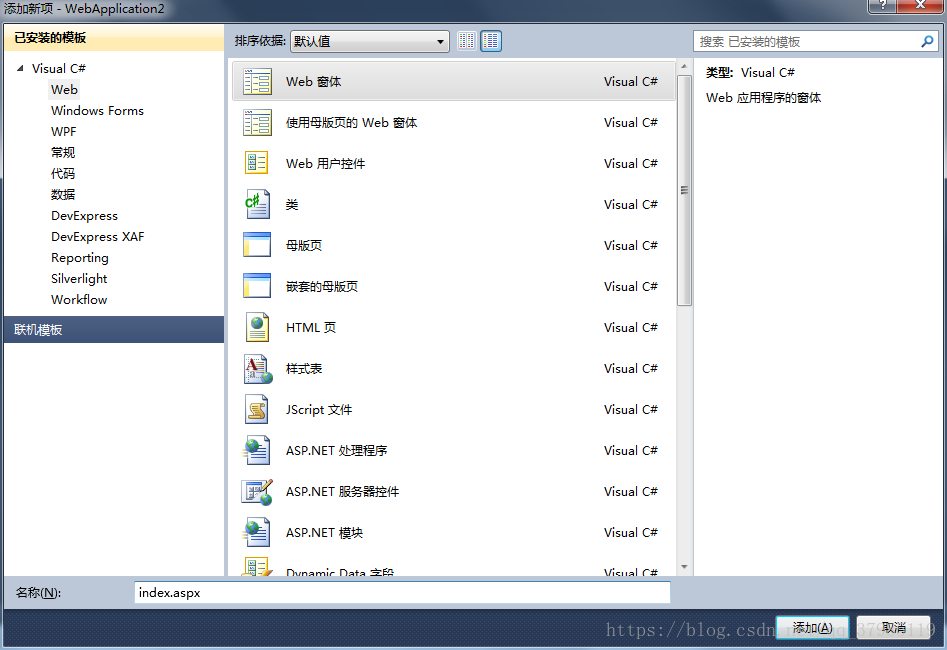947x650 pixels.
Task: Select Windows Forms category
Action: tap(97, 111)
